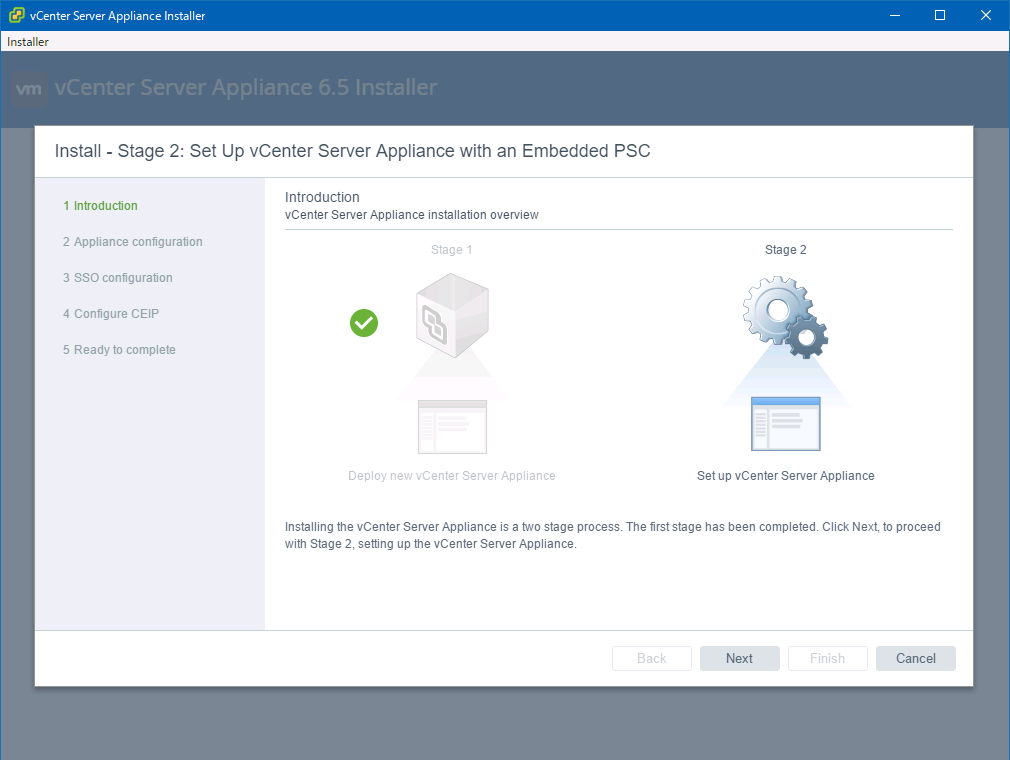The image size is (1010, 760).
Task: Click 'Set up vCenter Server Appliance' caption
Action: [x=786, y=476]
